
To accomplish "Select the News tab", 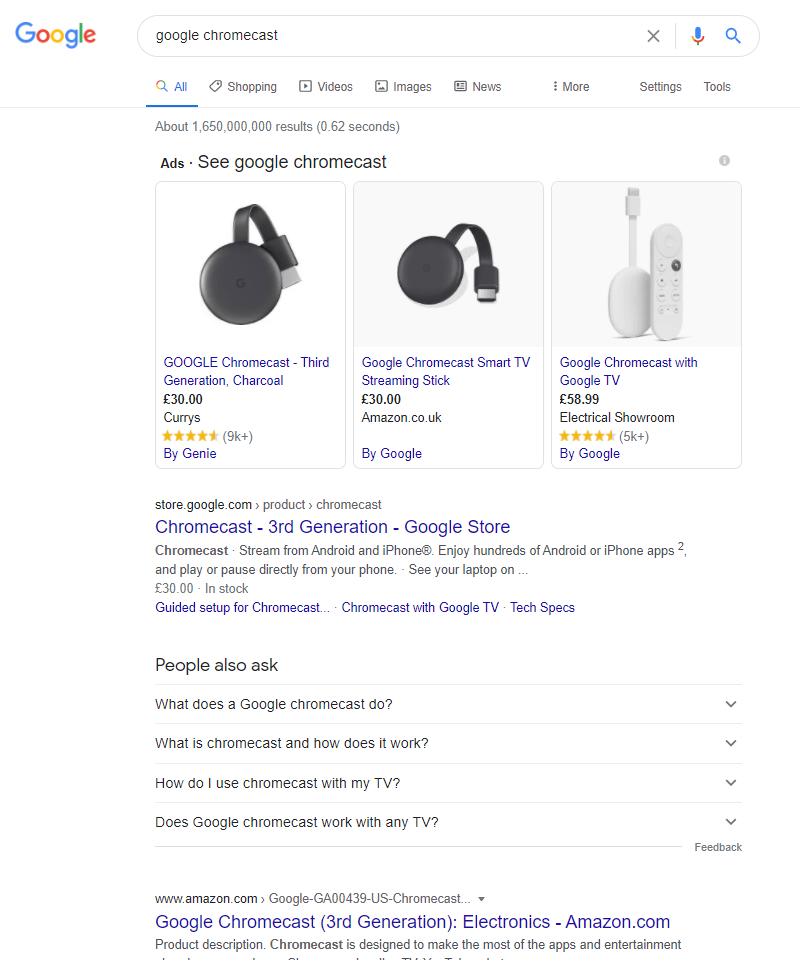I will [x=477, y=87].
